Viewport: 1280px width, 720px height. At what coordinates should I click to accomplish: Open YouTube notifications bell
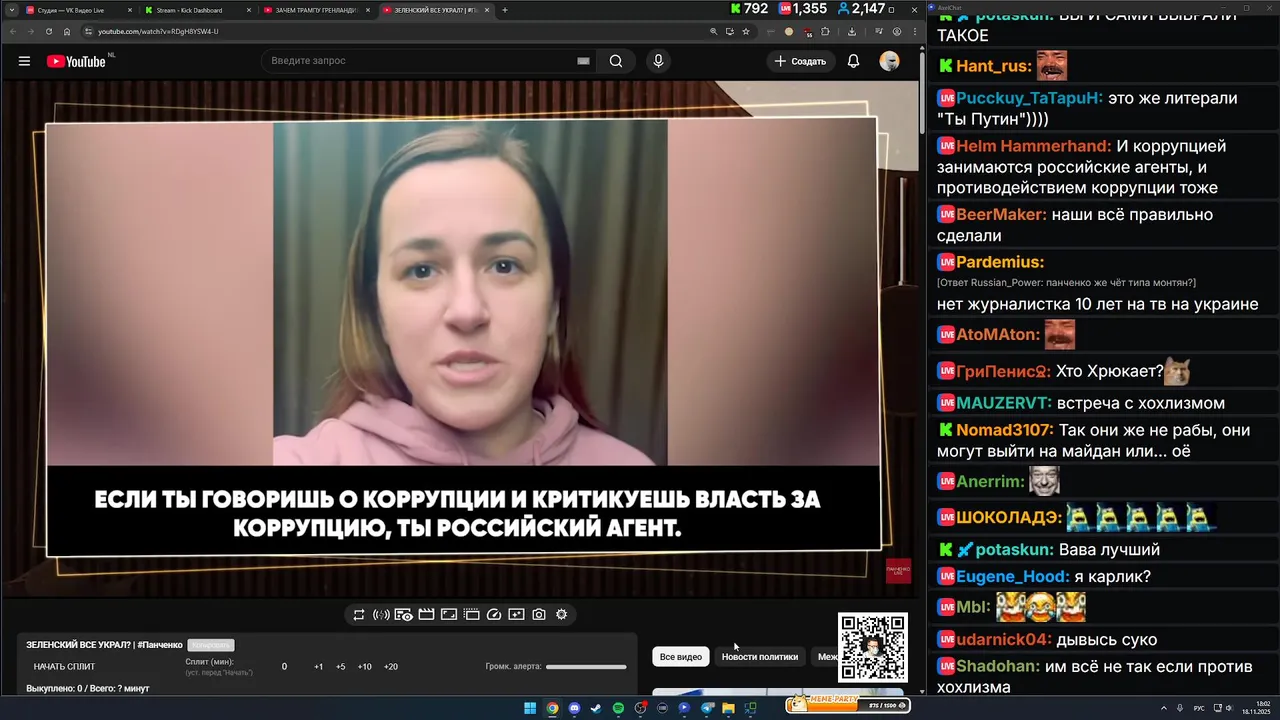click(853, 61)
